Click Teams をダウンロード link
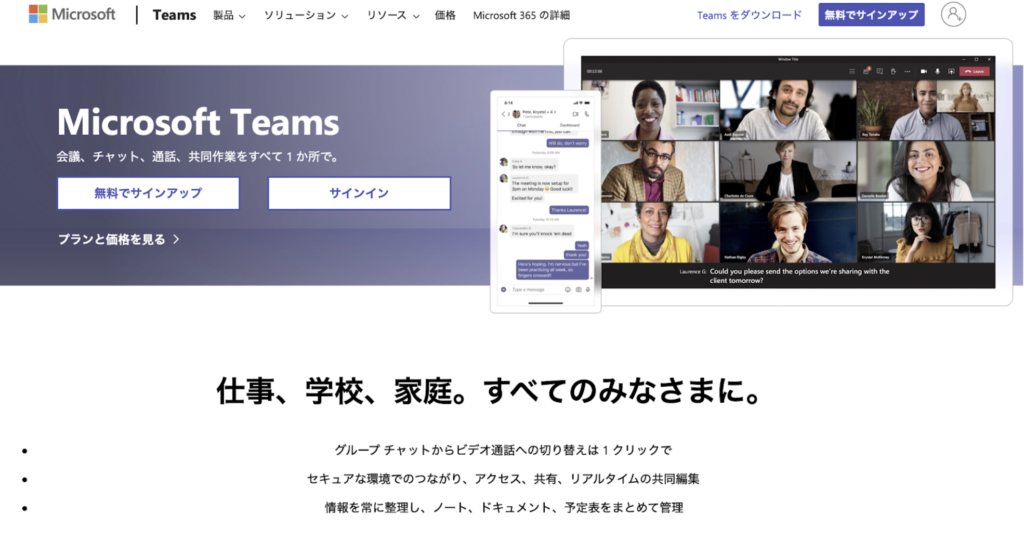Image resolution: width=1024 pixels, height=554 pixels. pos(749,15)
